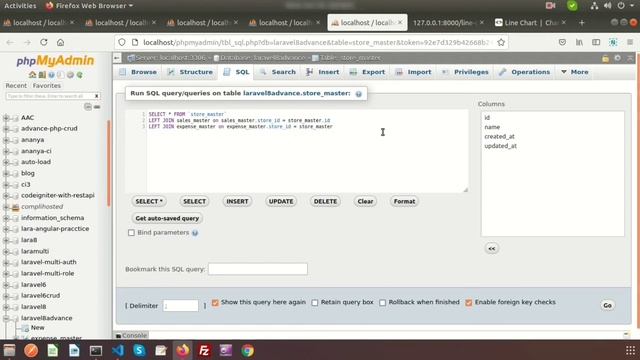Switch to the Browse tab
Image resolution: width=640 pixels, height=360 pixels.
click(x=138, y=72)
